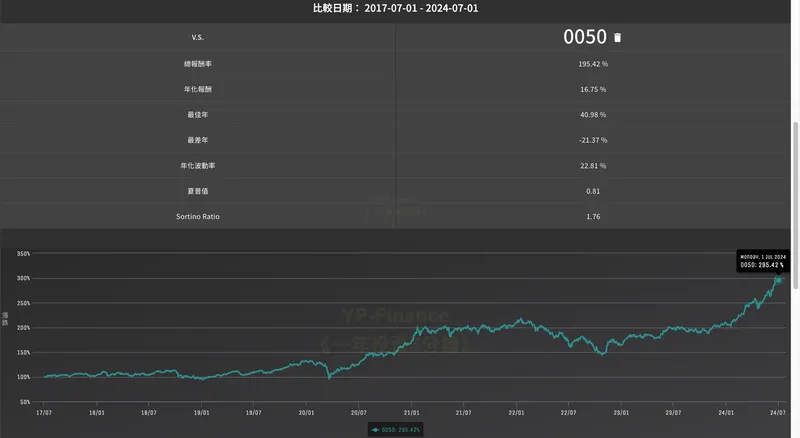Click the 22/01 x-axis label
The height and width of the screenshot is (438, 800).
[x=516, y=412]
